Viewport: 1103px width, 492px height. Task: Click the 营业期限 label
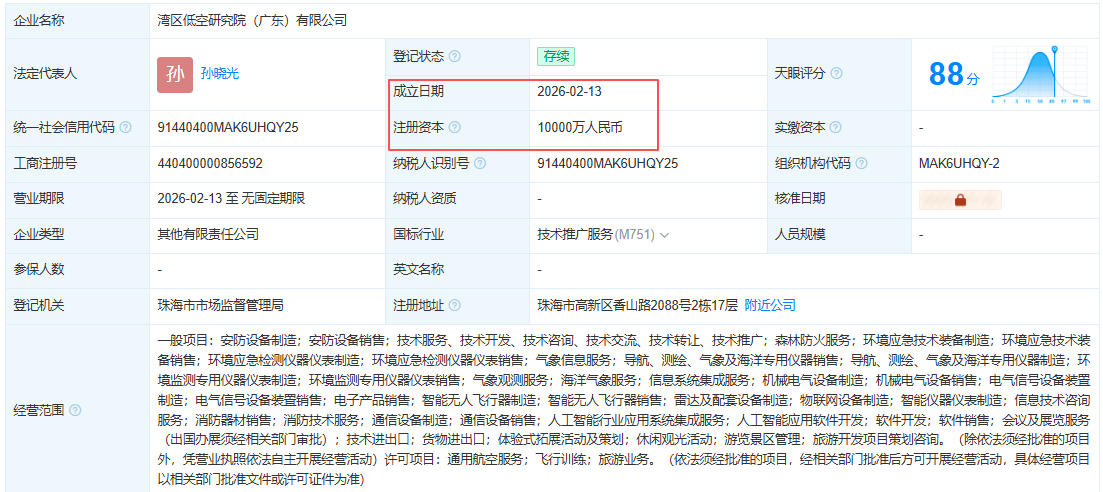pos(39,198)
